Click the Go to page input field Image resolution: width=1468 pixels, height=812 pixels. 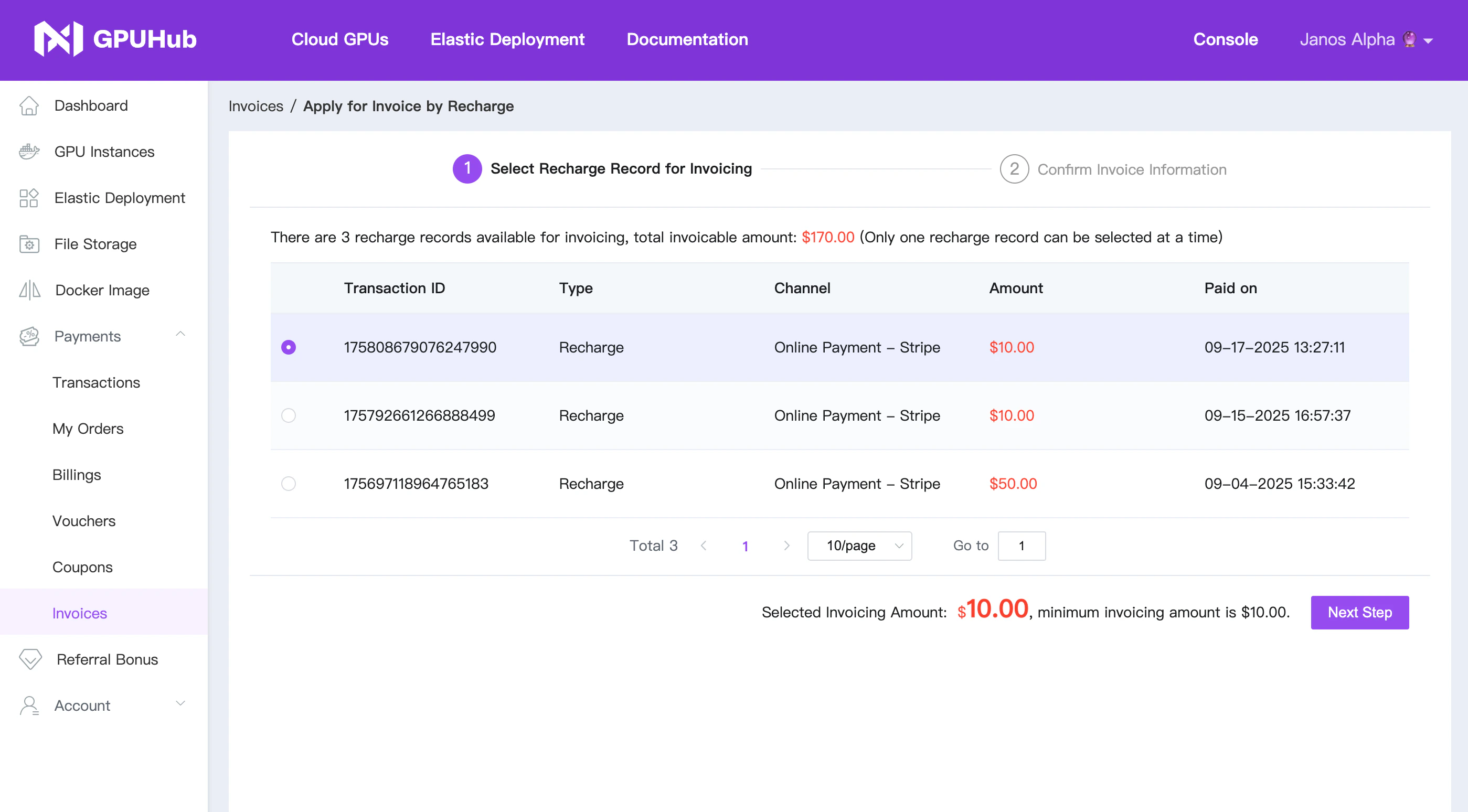pos(1021,546)
